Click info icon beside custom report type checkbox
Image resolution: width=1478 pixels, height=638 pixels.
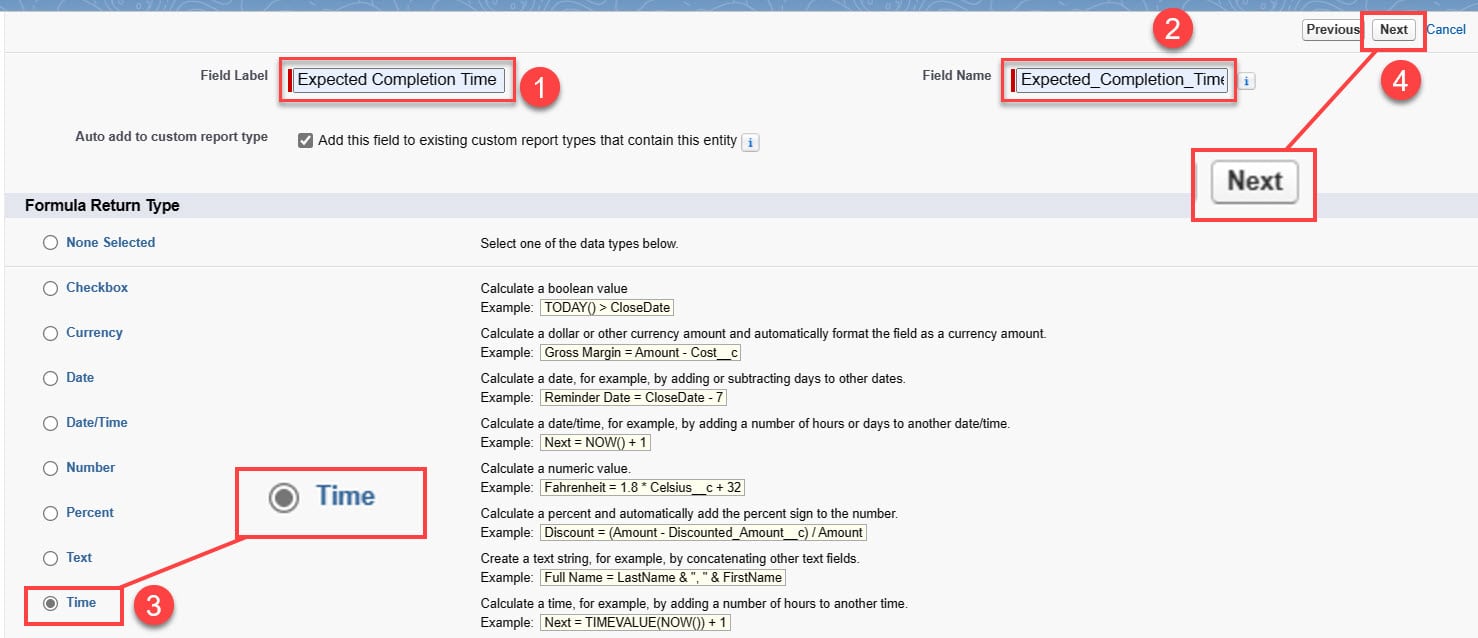pyautogui.click(x=751, y=142)
